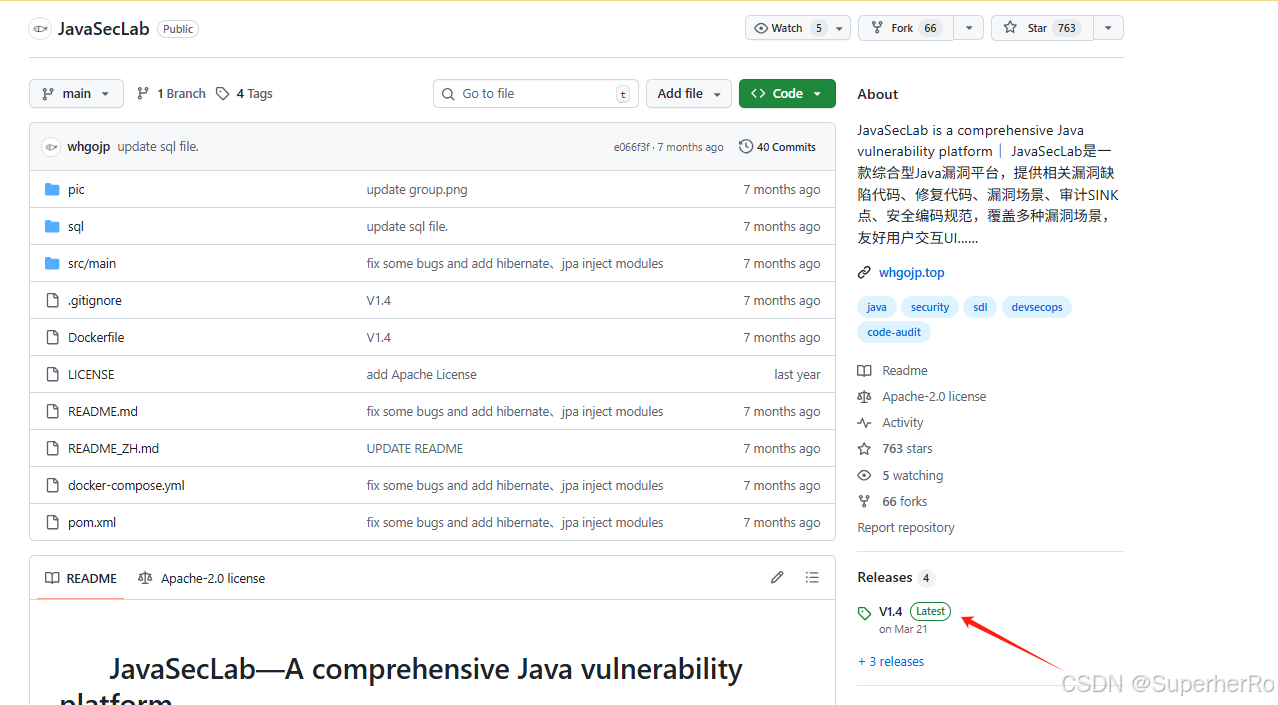Open the + 3 releases link
Screen dimensions: 1278x705
pyautogui.click(x=891, y=661)
